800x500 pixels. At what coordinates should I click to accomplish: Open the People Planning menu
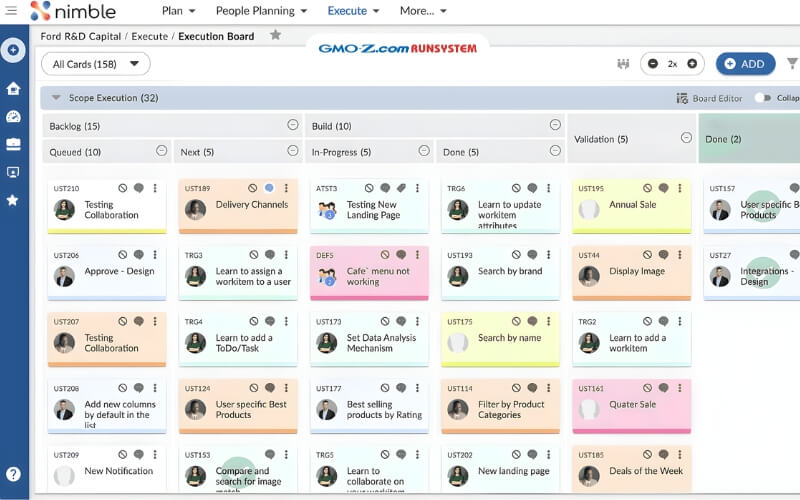coord(261,11)
